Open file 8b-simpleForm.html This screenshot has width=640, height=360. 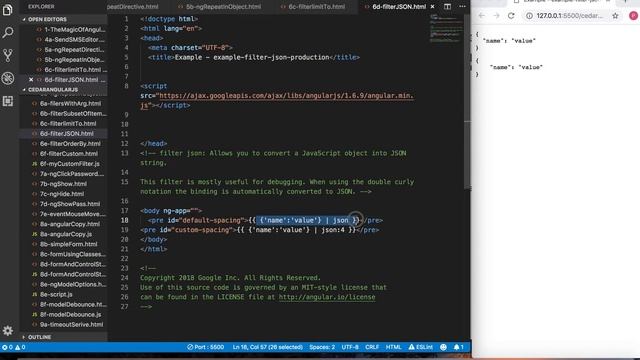[x=69, y=244]
